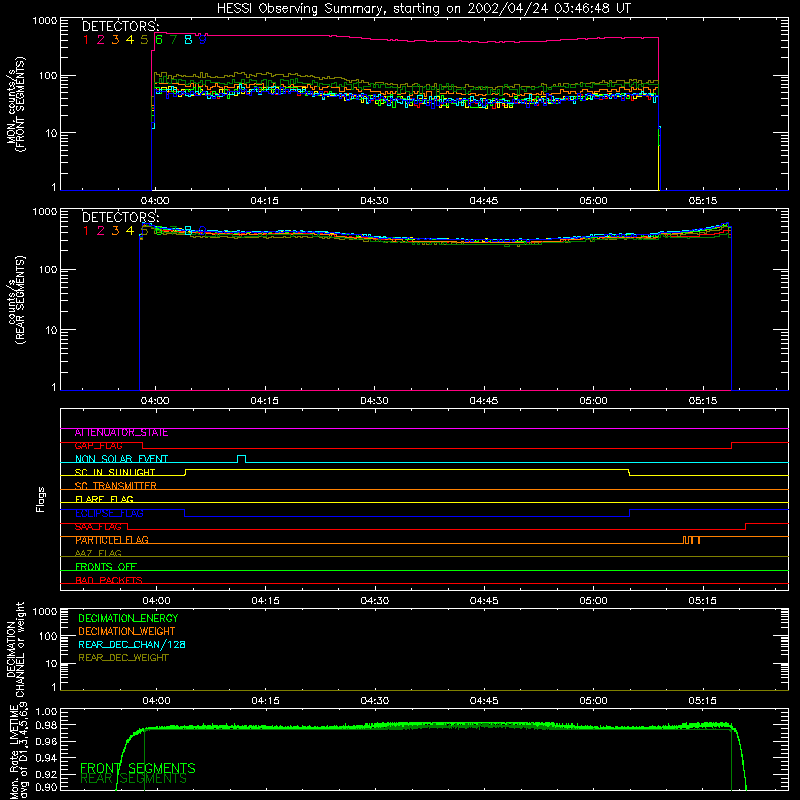
Task: Click the DETECTORS: label in rear segments plot
Action: [120, 217]
